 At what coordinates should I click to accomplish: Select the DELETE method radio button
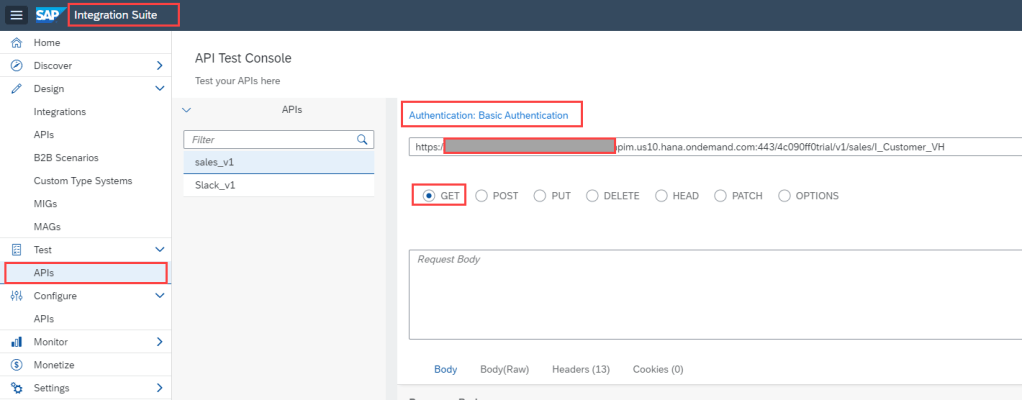tap(592, 196)
